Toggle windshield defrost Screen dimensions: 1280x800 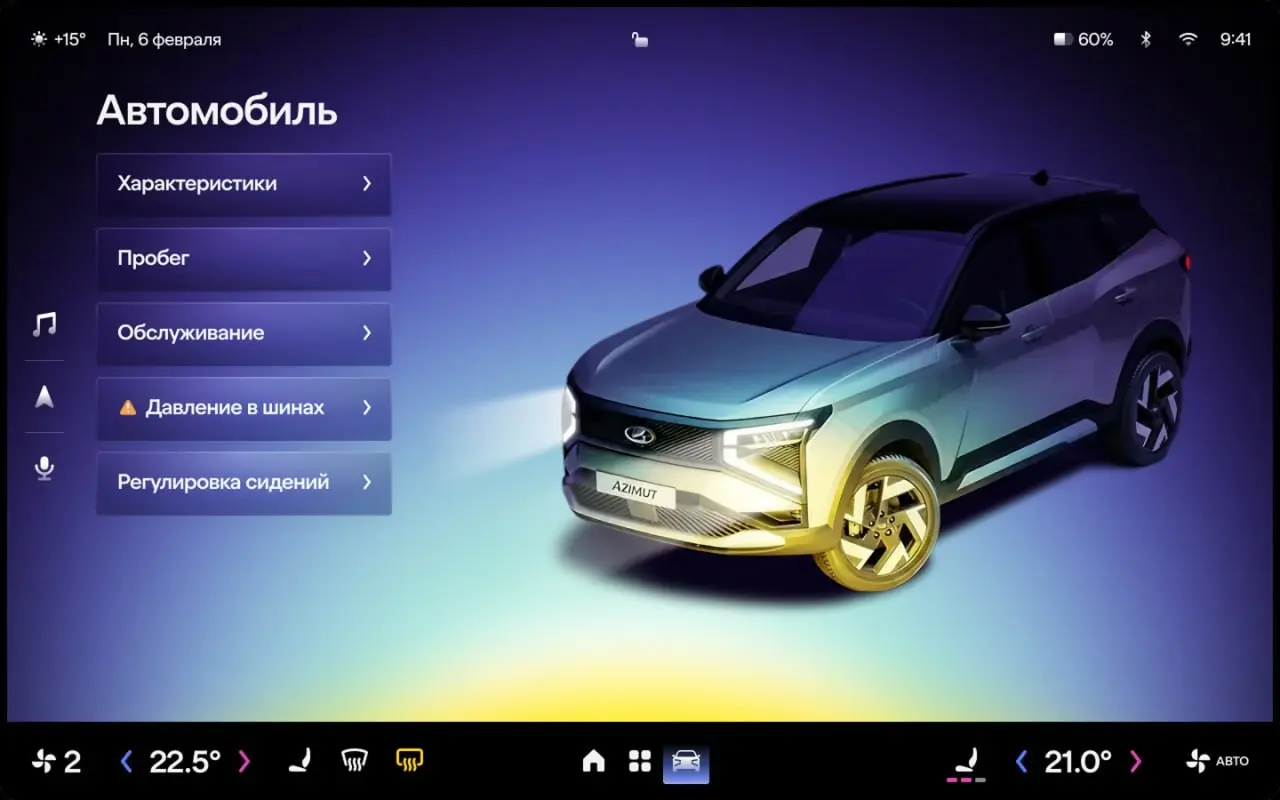pos(354,762)
